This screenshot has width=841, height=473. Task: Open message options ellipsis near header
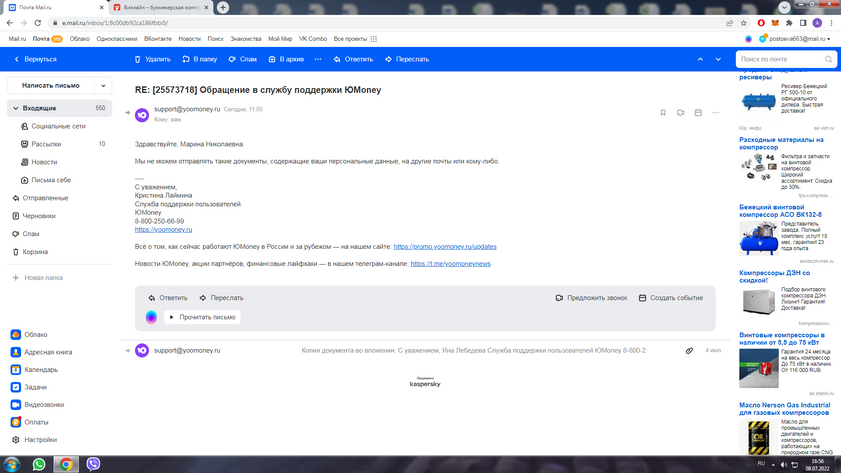[x=715, y=113]
